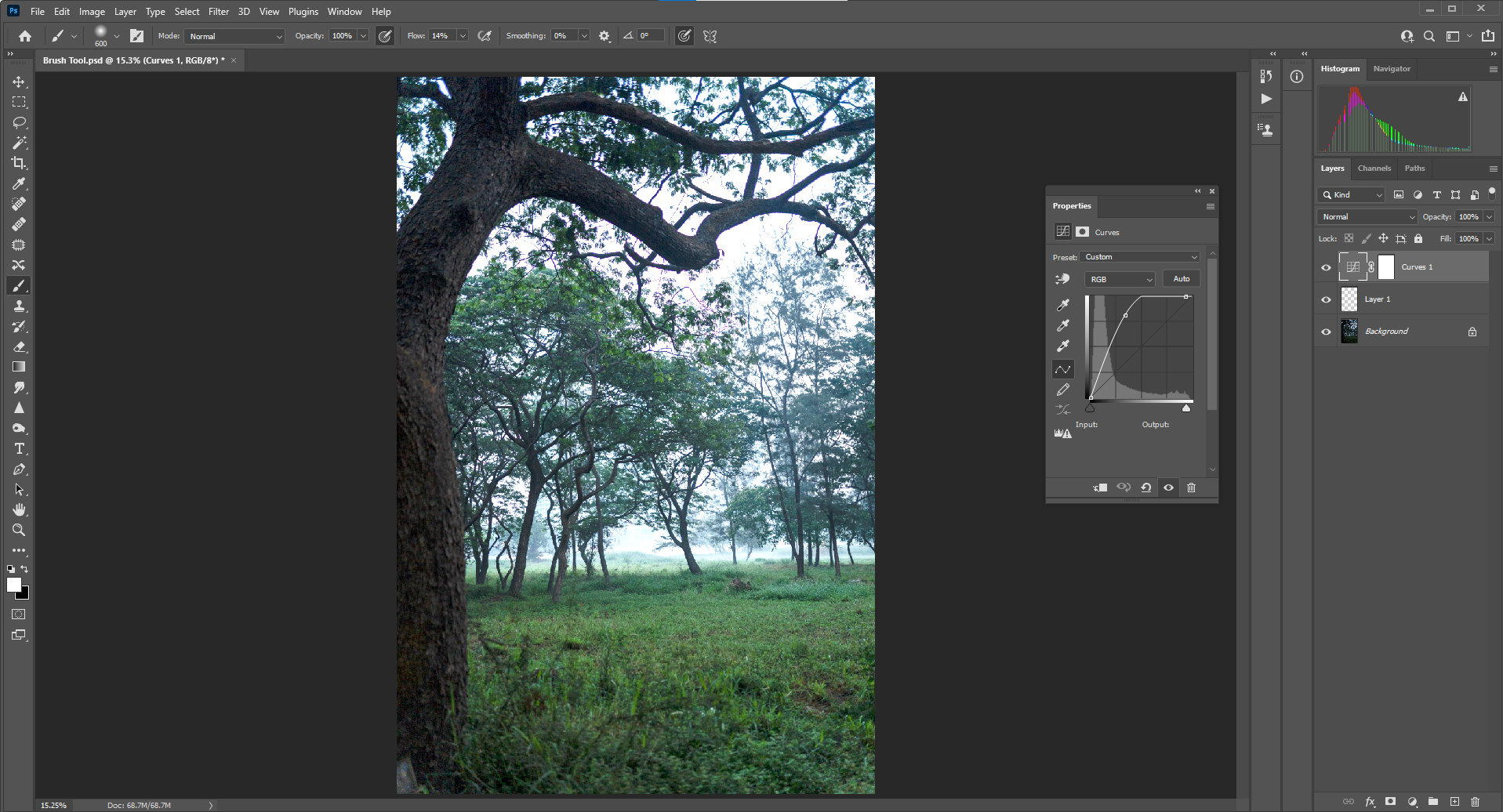
Task: Open the Curves Preset dropdown
Action: click(x=1140, y=257)
